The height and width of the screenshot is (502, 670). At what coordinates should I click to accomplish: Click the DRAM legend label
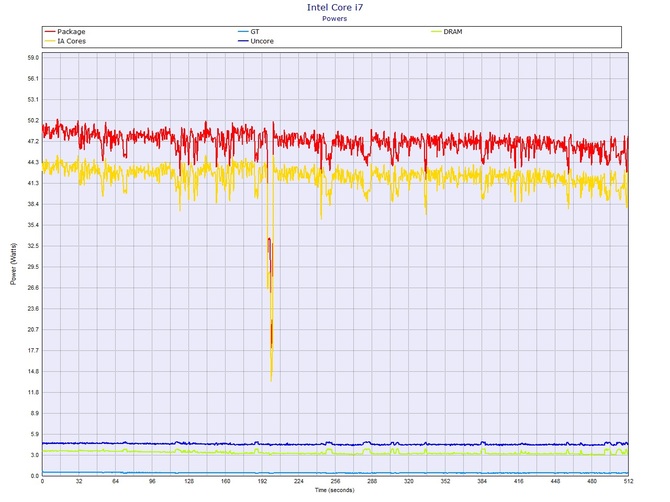tap(453, 32)
